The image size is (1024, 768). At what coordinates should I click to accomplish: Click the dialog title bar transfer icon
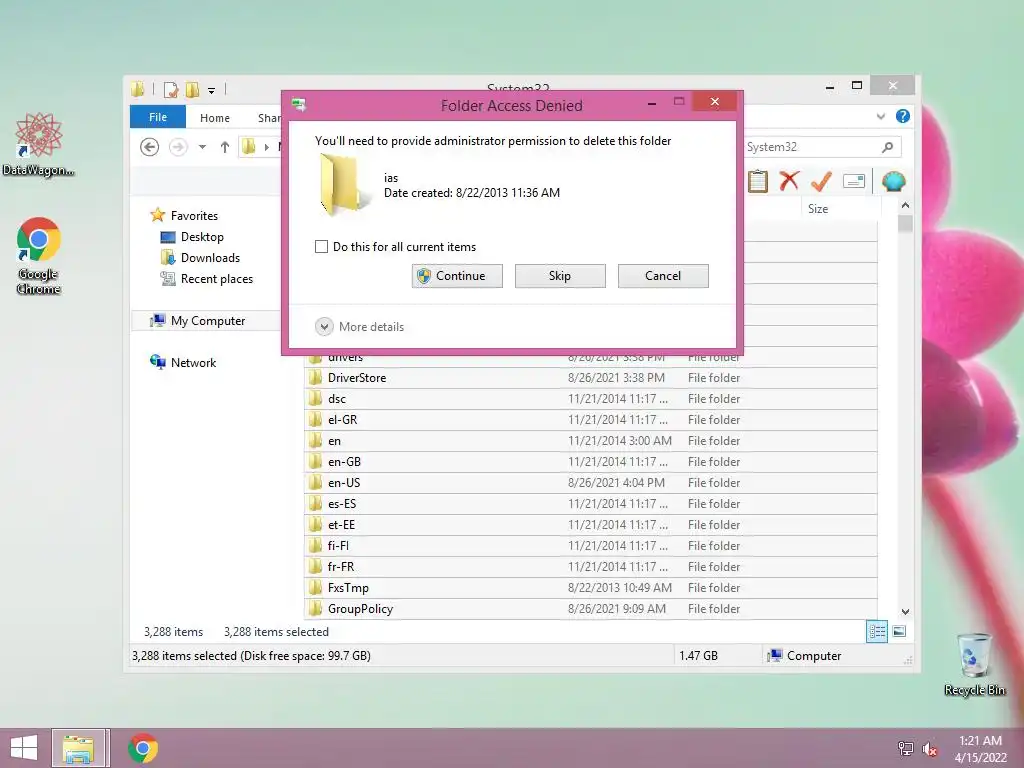[299, 104]
